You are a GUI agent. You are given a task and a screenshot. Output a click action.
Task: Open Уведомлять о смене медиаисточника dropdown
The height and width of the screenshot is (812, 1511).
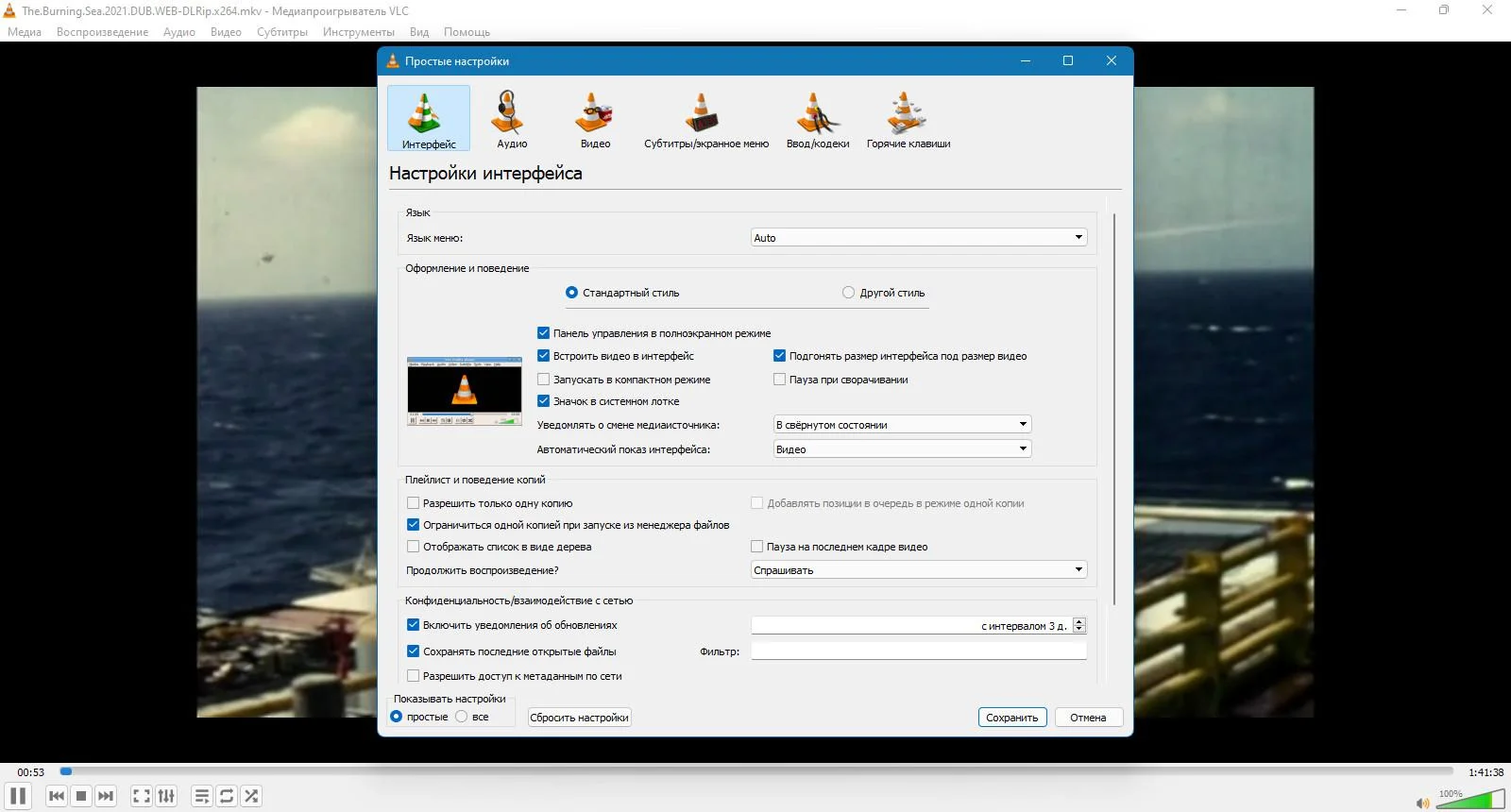click(x=902, y=425)
